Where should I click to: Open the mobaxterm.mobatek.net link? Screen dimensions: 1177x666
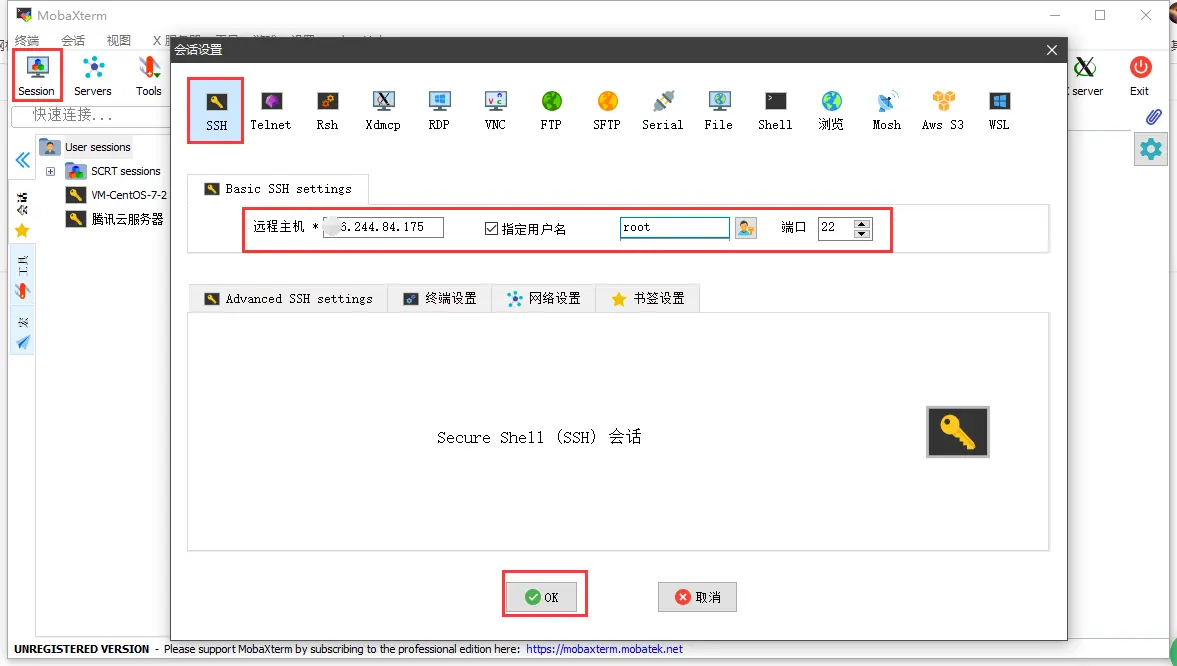(x=604, y=649)
